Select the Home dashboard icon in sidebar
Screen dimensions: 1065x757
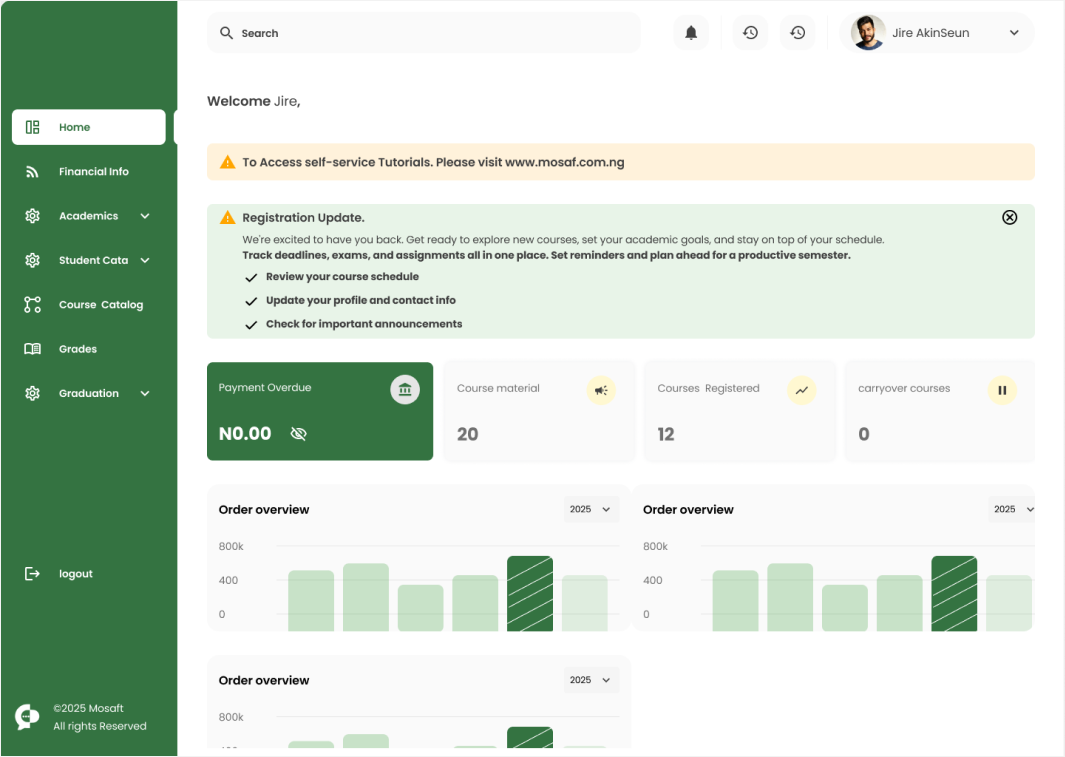point(31,127)
